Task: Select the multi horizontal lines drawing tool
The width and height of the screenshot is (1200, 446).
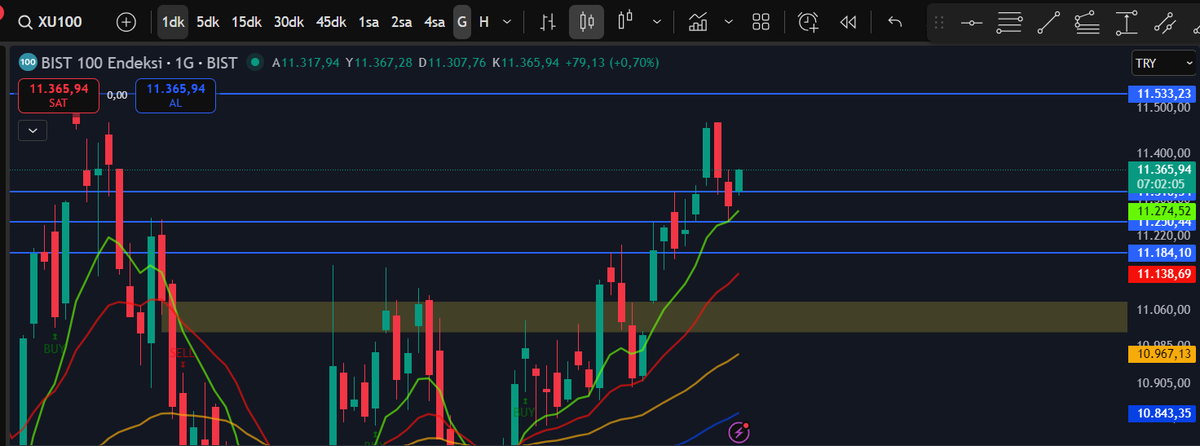Action: (1009, 21)
